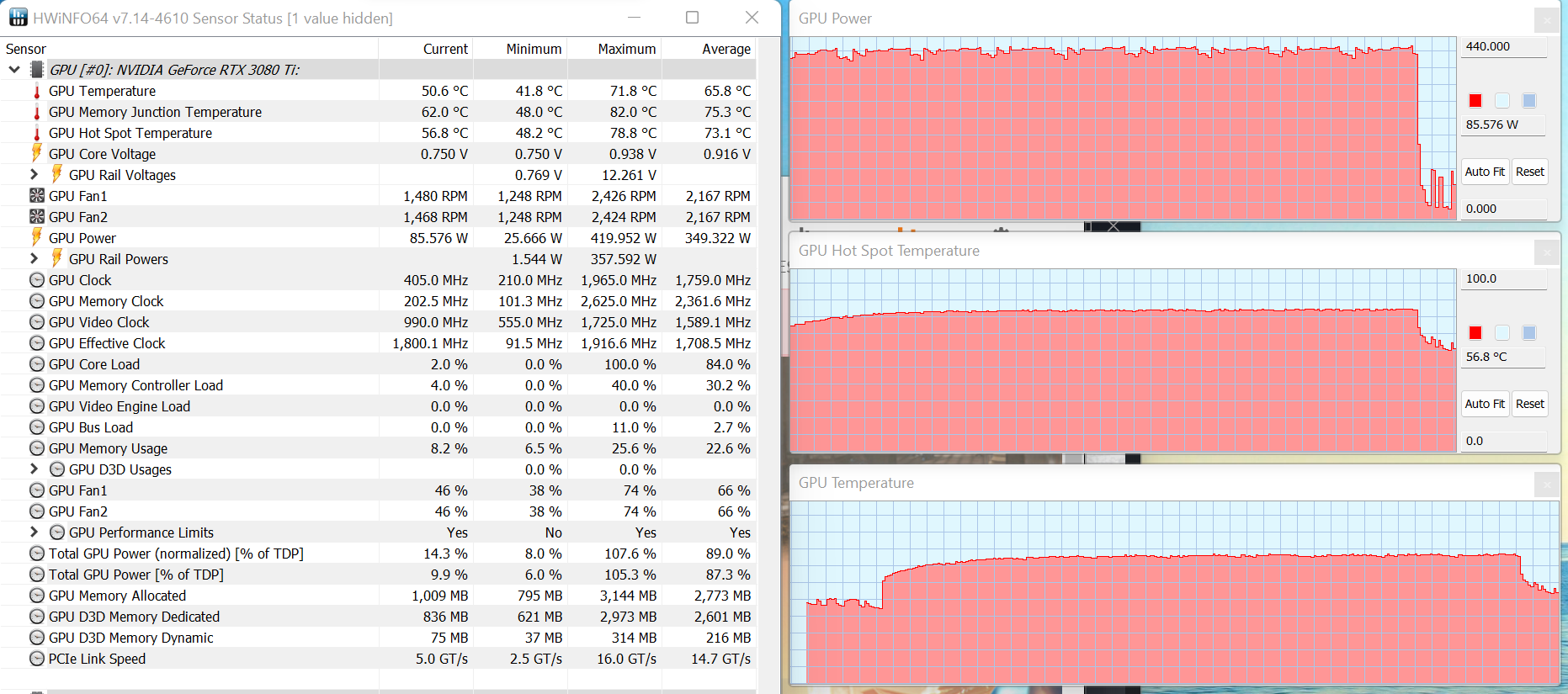Close the GPU Temperature graph window
Screen dimensions: 1568x694
(1546, 484)
